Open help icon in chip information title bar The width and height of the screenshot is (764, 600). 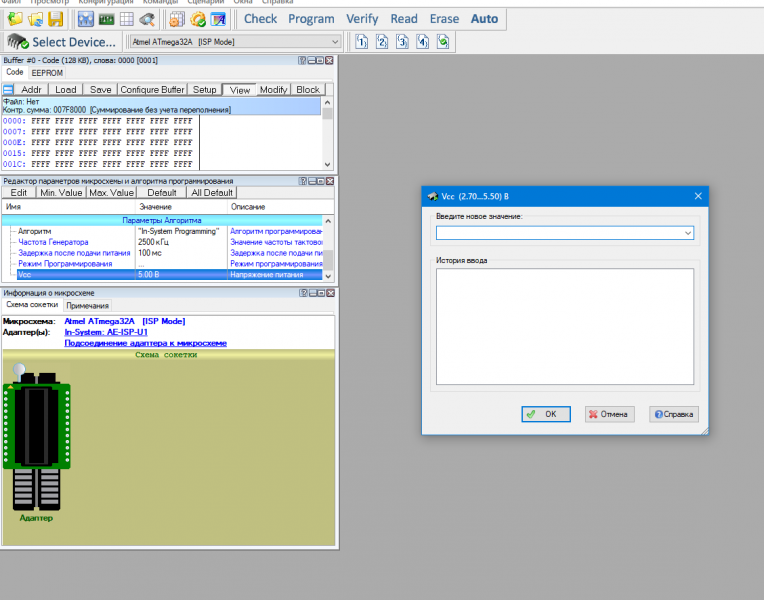pos(304,293)
